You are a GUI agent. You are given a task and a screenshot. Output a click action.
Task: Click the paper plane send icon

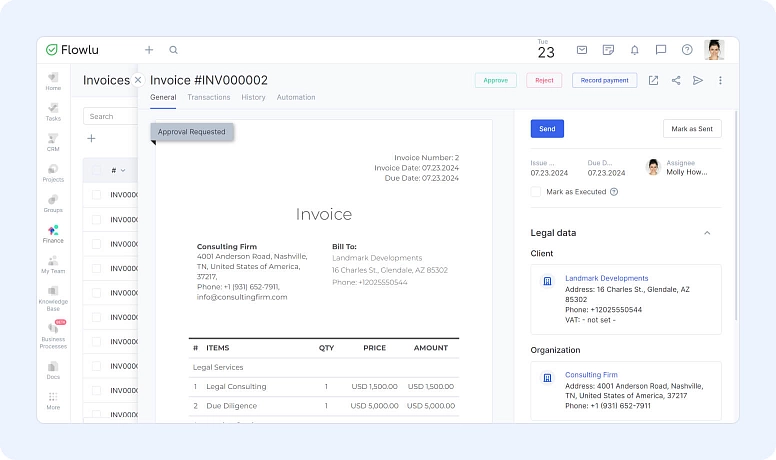(x=698, y=81)
